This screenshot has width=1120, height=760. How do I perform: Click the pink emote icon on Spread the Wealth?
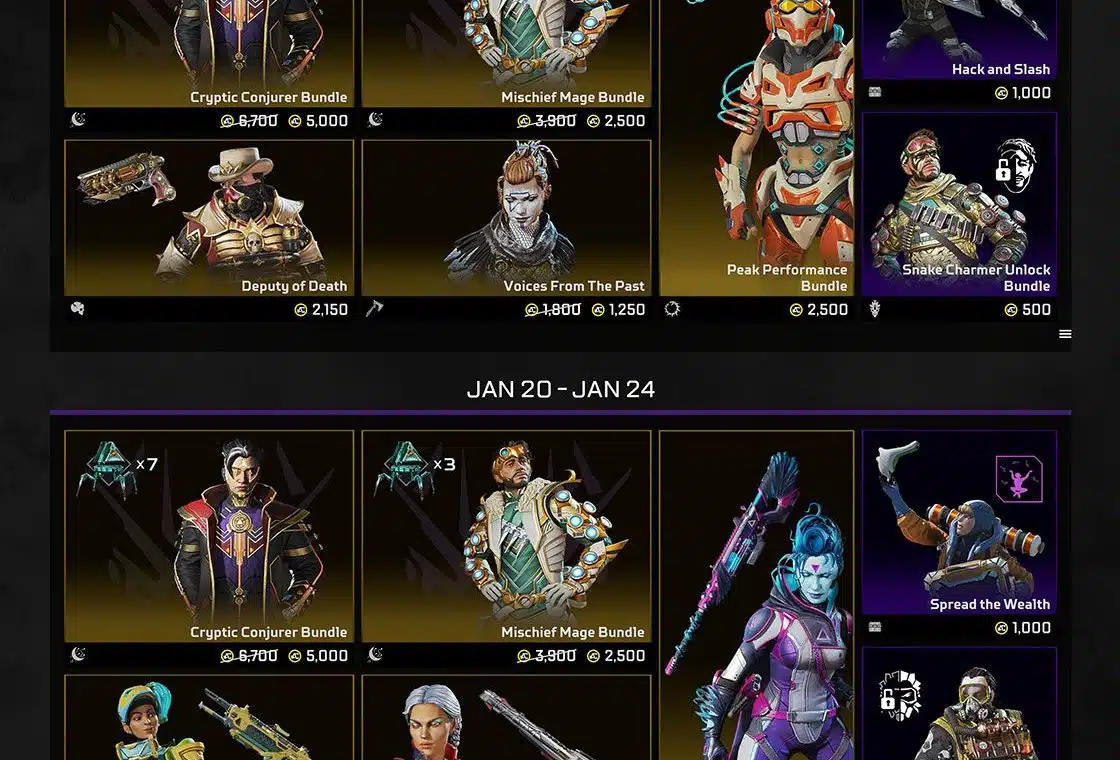click(1019, 479)
